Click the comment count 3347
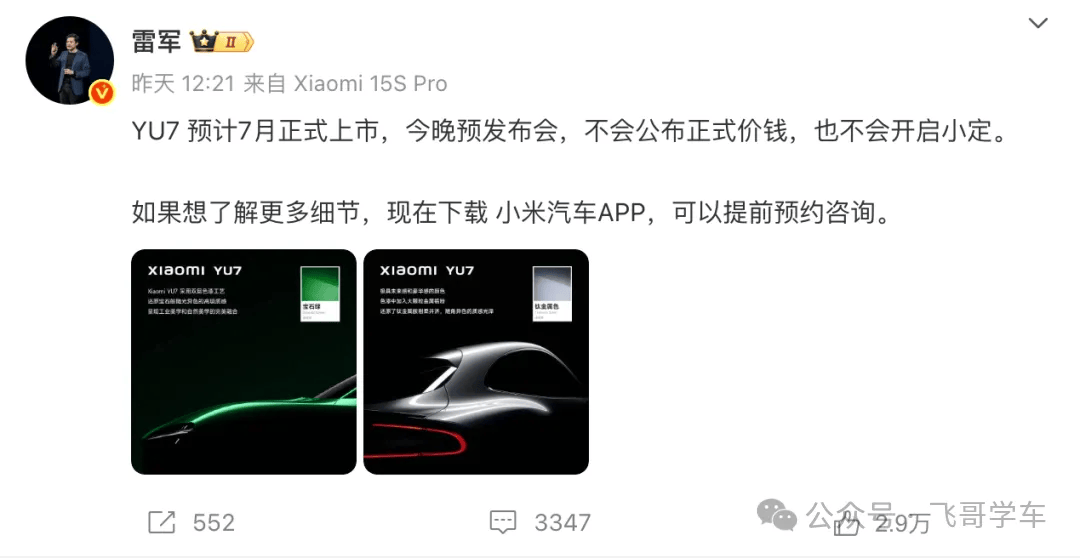Screen dimensions: 1080x558 pyautogui.click(x=563, y=523)
